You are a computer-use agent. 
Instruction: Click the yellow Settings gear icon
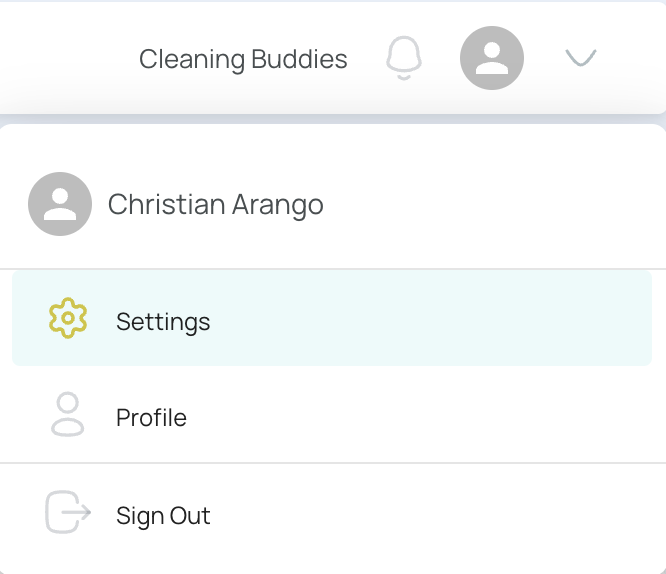[x=68, y=318]
